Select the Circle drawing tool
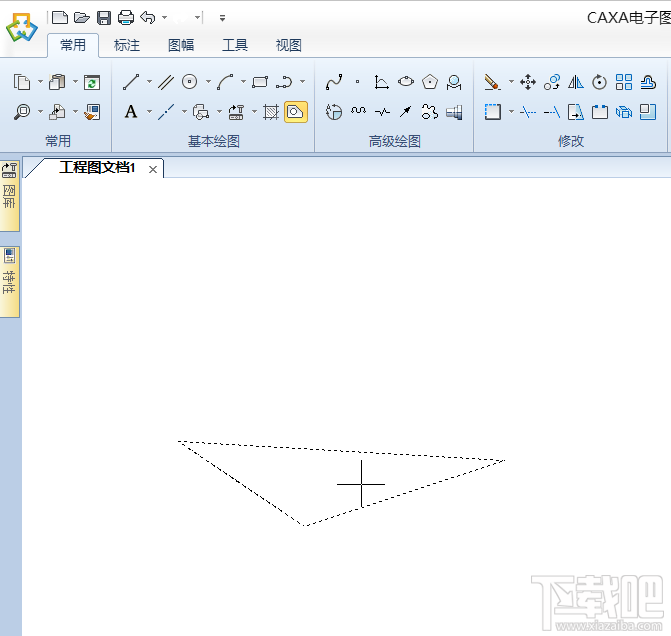 189,82
